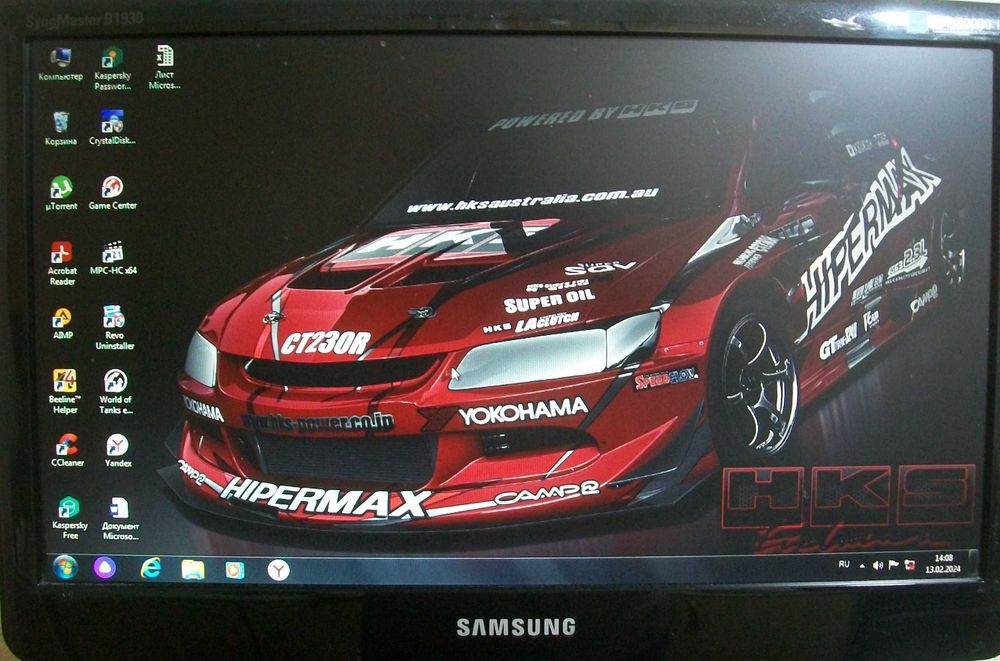The height and width of the screenshot is (661, 1000).
Task: Open the volume speaker tray icon
Action: point(878,565)
